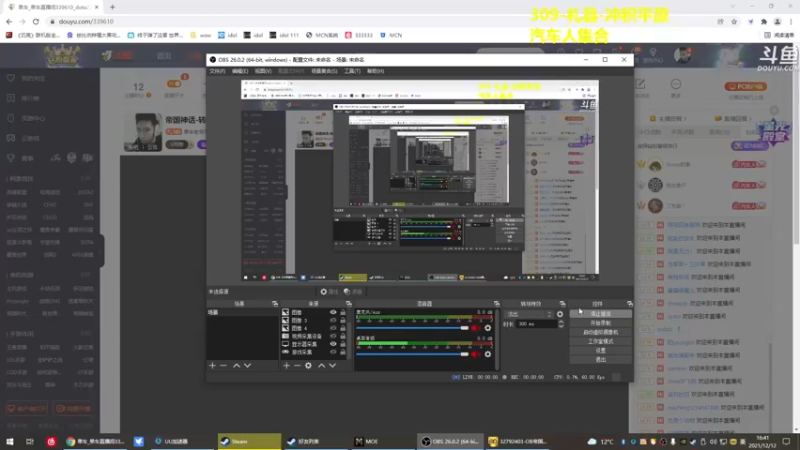
Task: Click the Start Virtual Camera button
Action: click(601, 332)
